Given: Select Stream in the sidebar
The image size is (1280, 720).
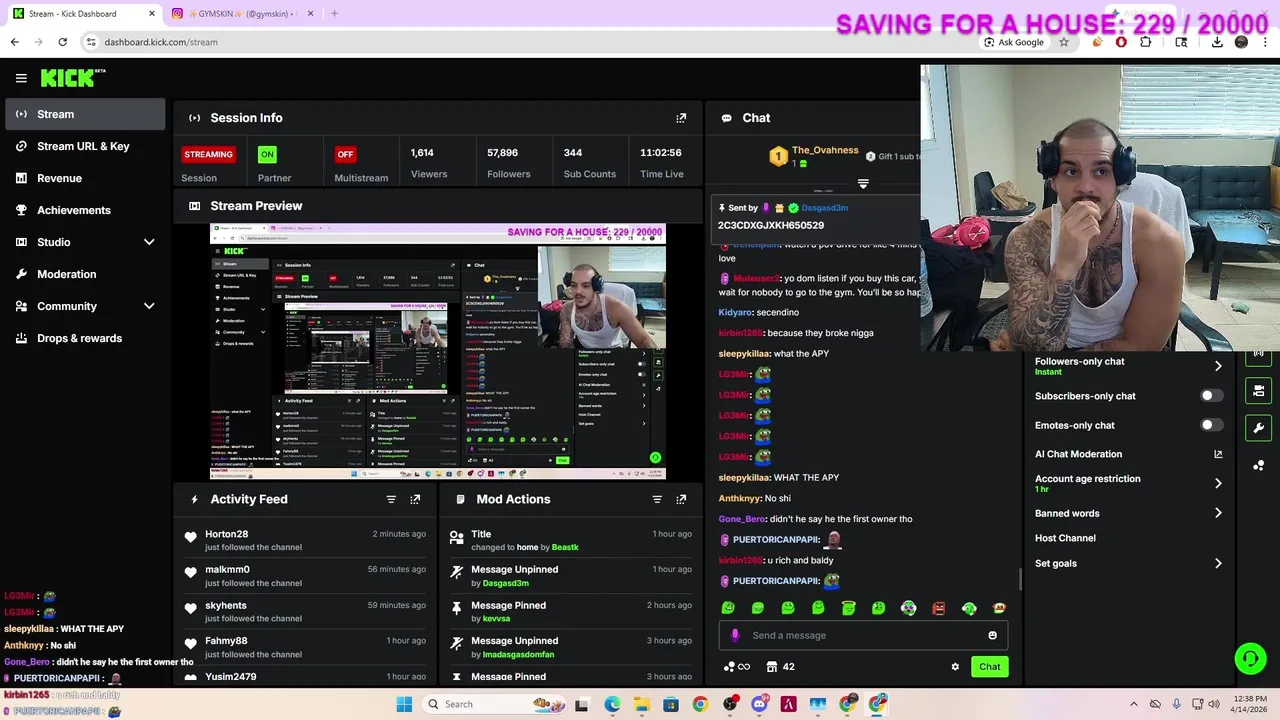Looking at the screenshot, I should [85, 114].
